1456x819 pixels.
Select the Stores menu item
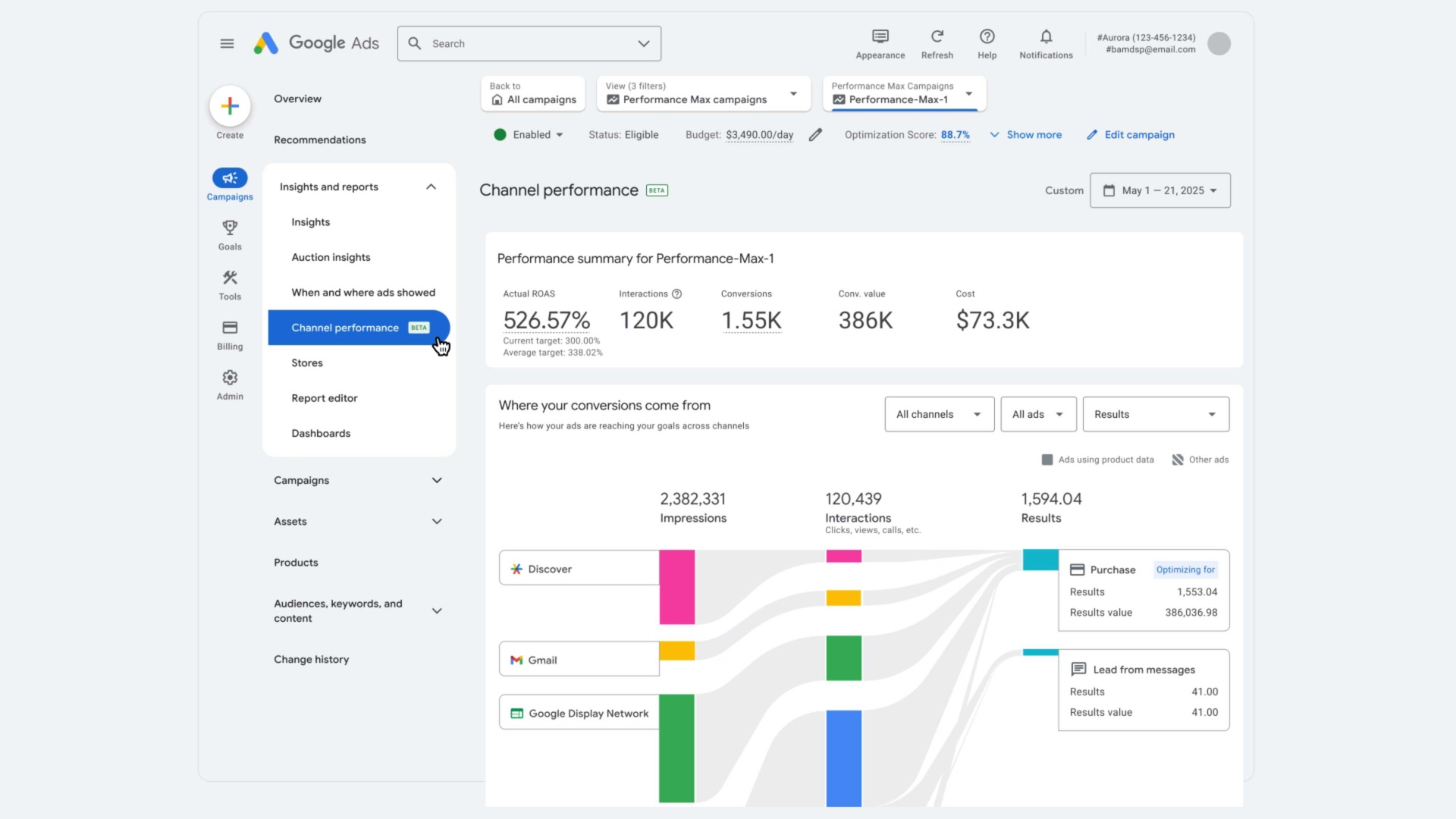click(306, 362)
